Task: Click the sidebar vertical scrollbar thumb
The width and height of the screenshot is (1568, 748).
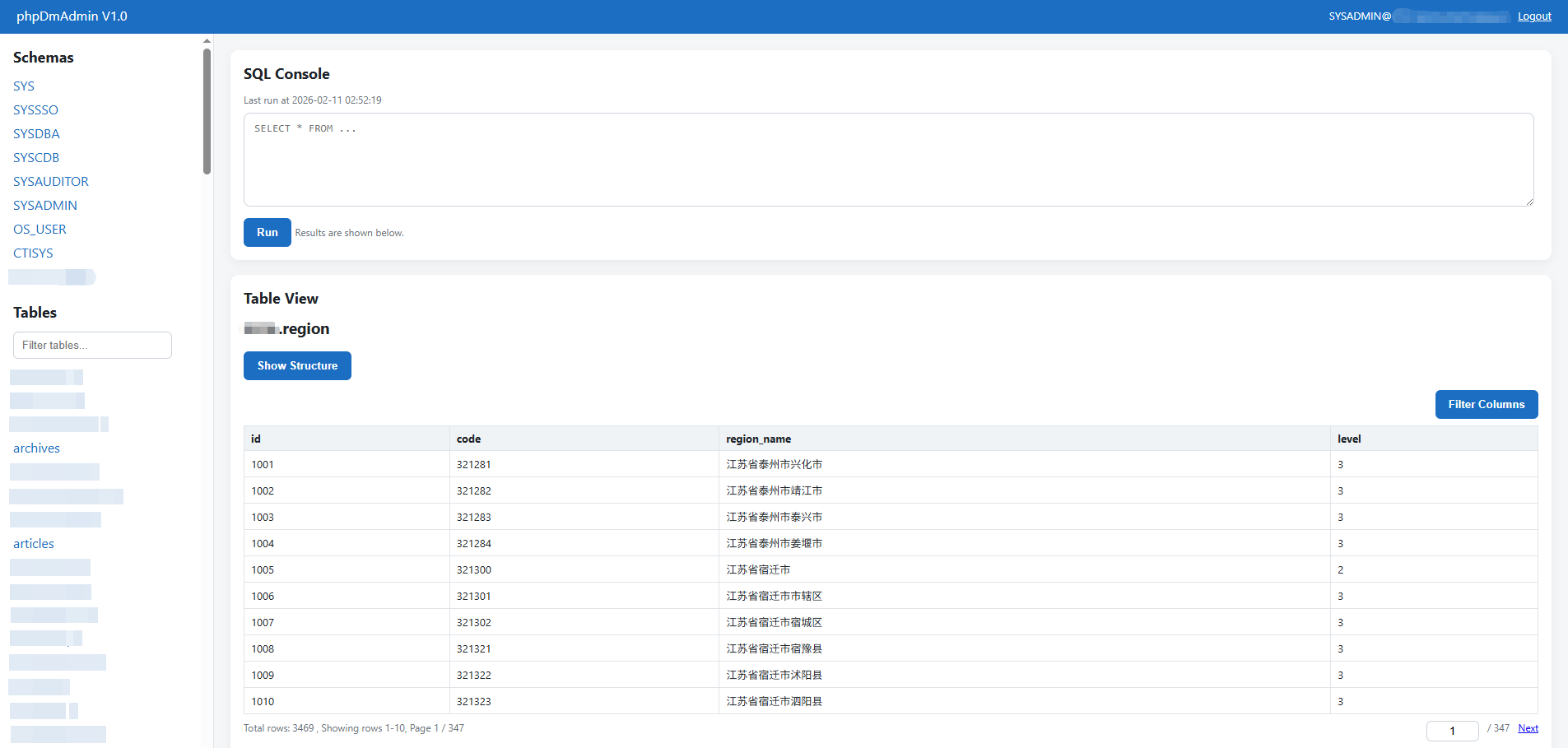Action: (x=207, y=111)
